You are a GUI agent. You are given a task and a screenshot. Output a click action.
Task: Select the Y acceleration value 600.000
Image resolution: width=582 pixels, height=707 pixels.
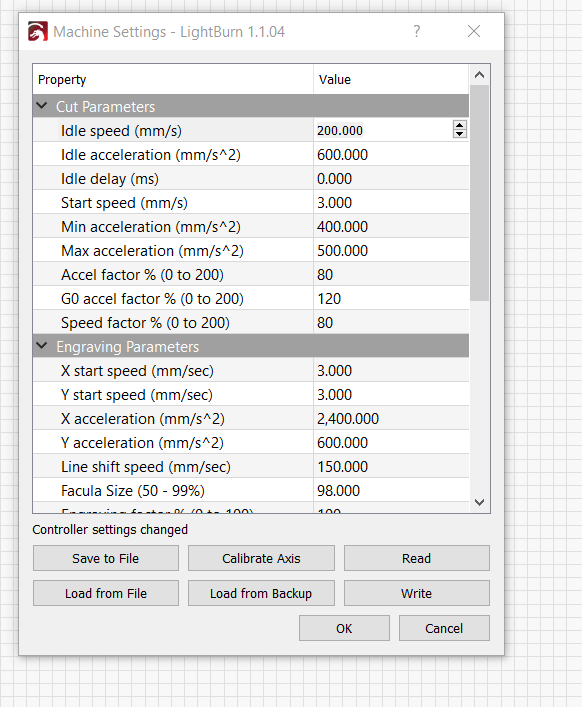coord(342,443)
